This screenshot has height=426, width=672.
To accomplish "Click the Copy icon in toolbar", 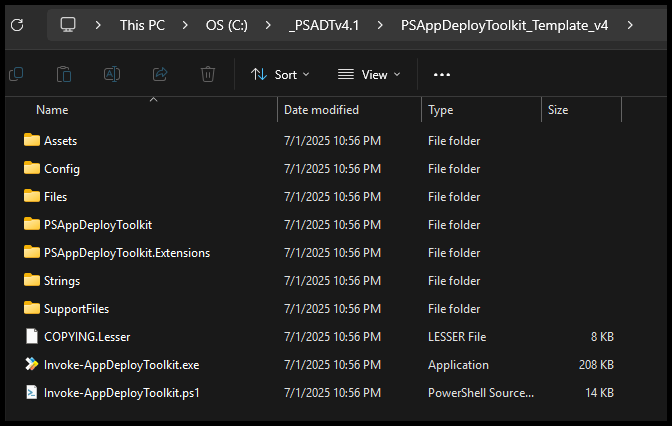I will [16, 74].
